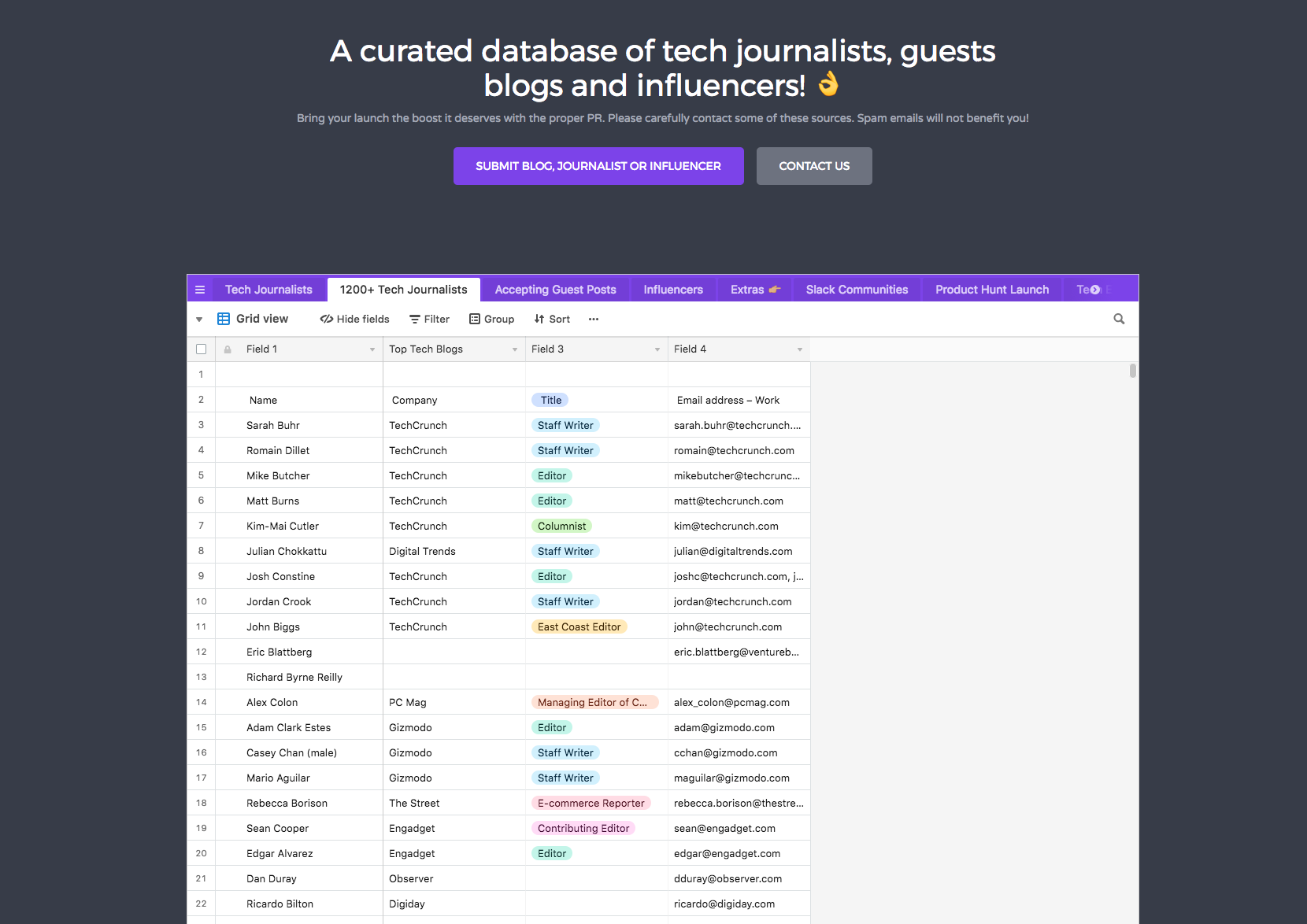1307x924 pixels.
Task: Click the search magnifier icon
Action: [x=1119, y=319]
